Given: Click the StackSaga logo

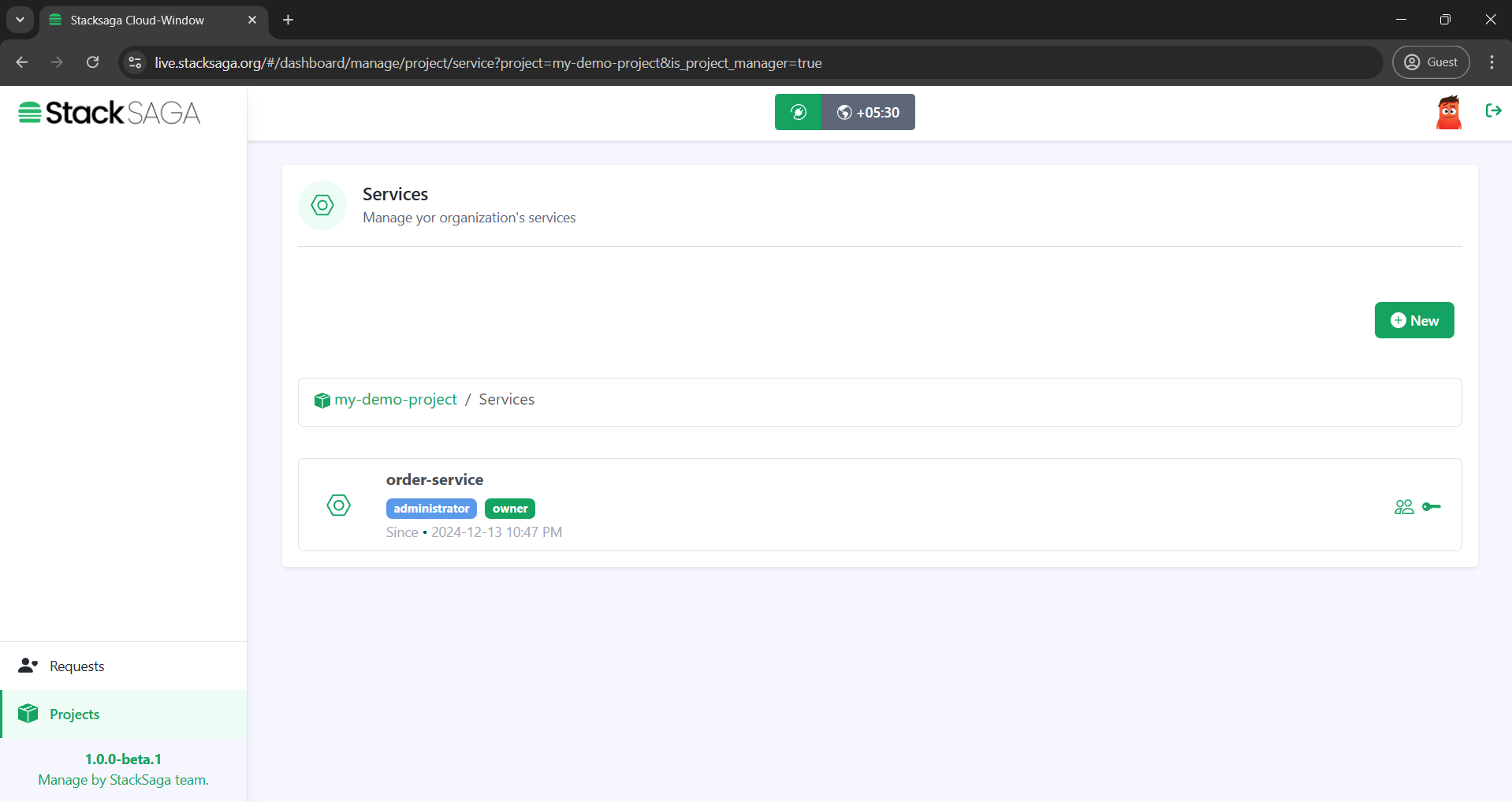Looking at the screenshot, I should [x=108, y=112].
